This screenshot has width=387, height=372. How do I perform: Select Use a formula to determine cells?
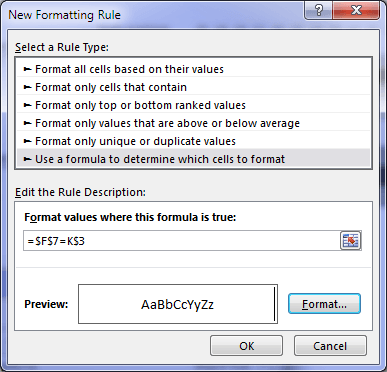pyautogui.click(x=193, y=159)
